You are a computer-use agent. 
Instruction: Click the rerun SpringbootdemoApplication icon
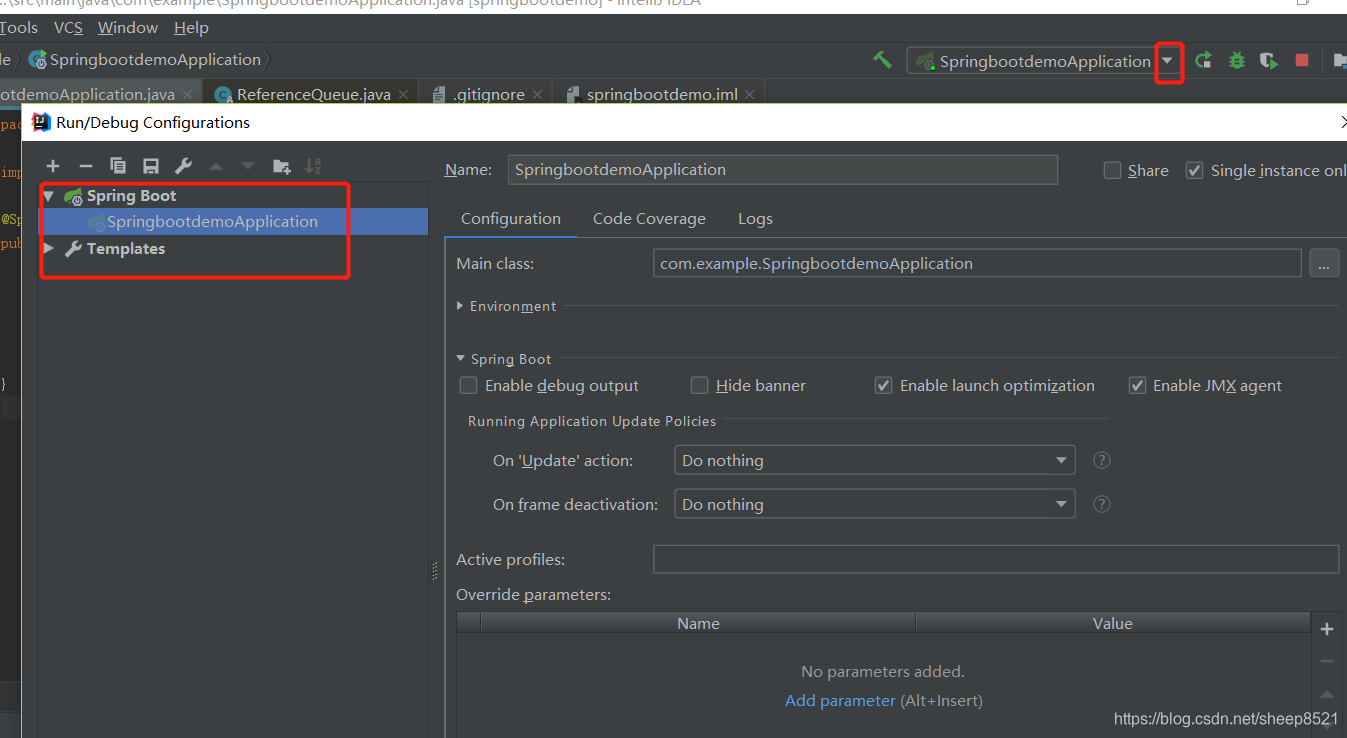(x=1204, y=60)
